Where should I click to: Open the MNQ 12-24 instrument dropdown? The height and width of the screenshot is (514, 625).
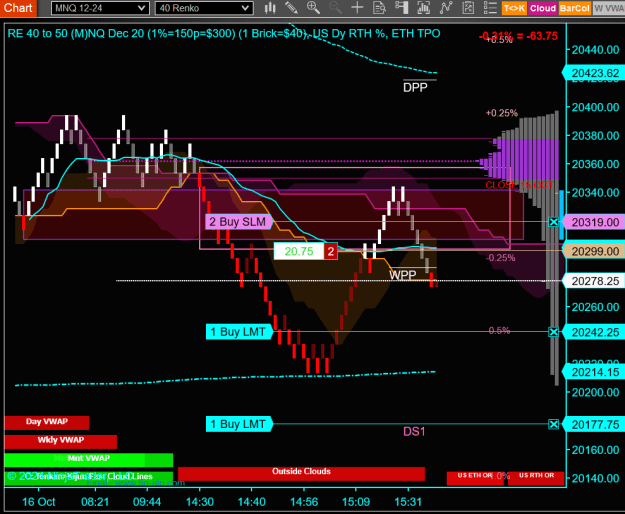100,8
